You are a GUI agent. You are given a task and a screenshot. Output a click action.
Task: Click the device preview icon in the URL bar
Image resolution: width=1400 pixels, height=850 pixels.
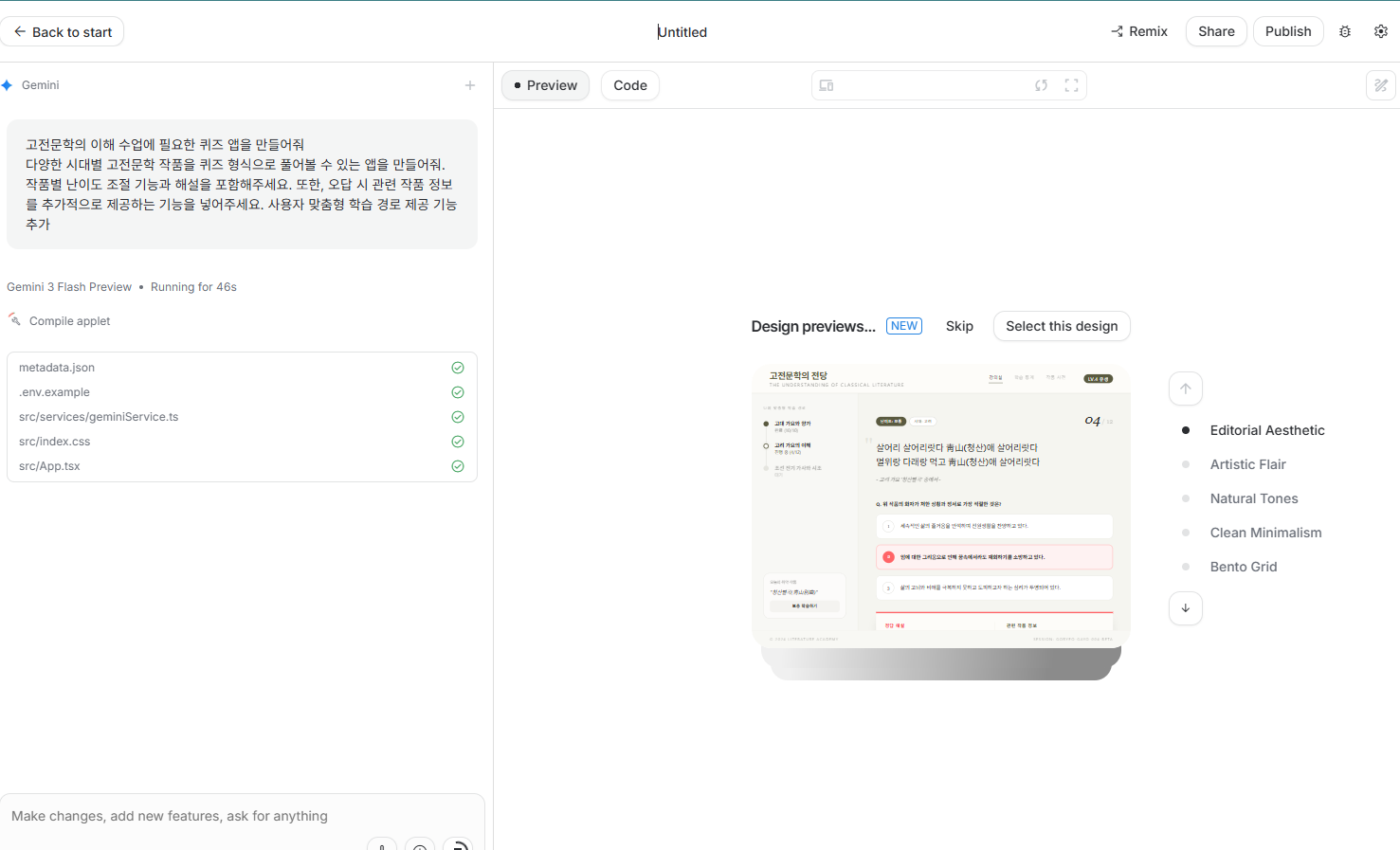point(827,85)
